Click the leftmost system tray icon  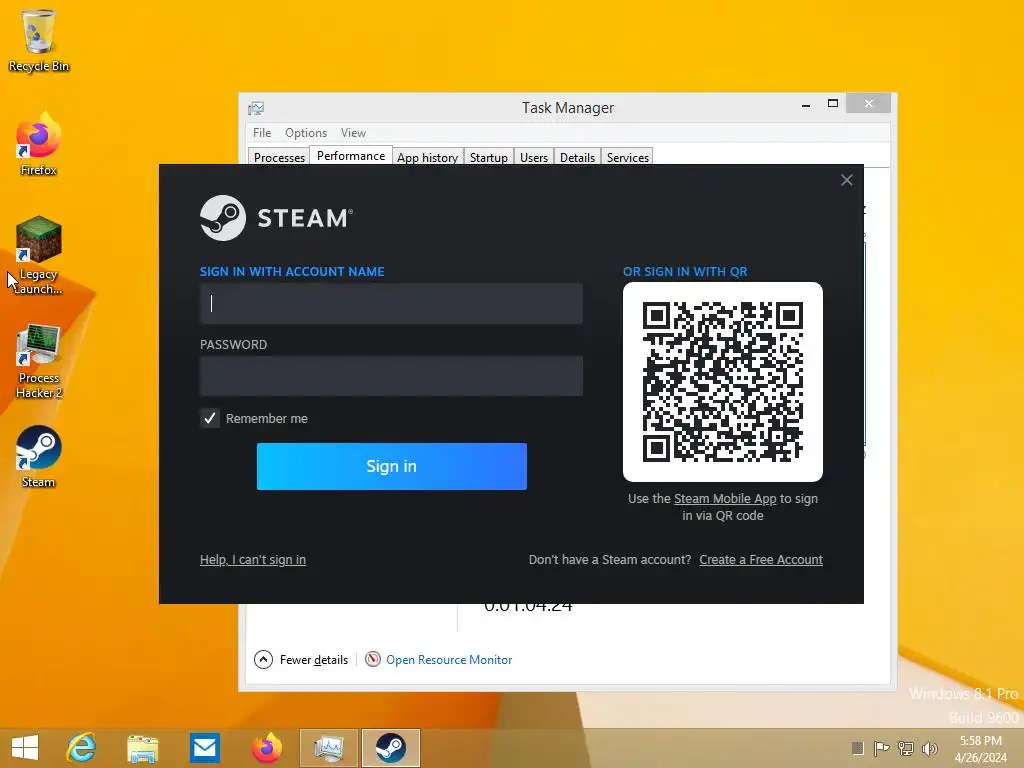[857, 748]
